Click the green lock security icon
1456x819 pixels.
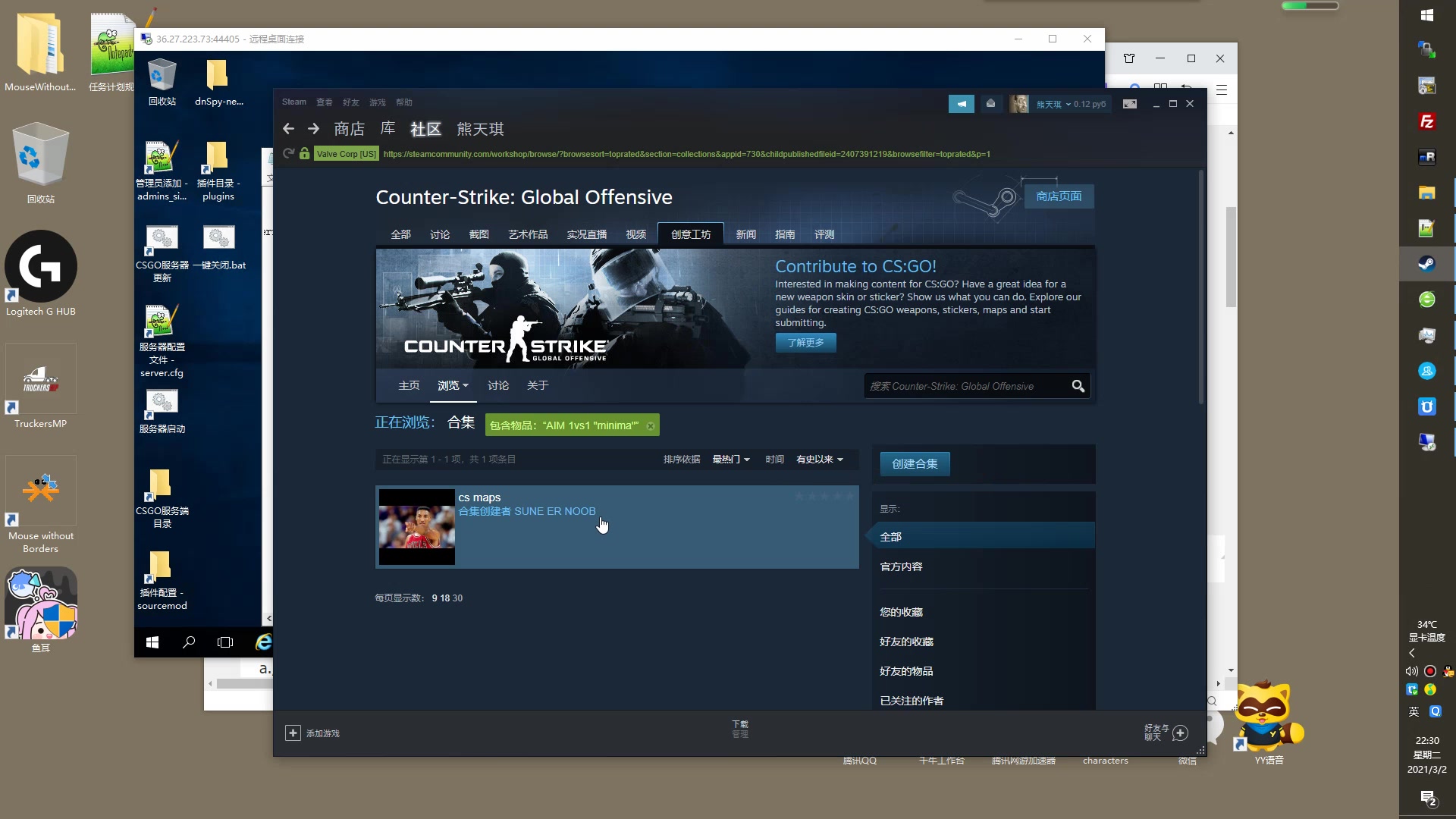(304, 154)
